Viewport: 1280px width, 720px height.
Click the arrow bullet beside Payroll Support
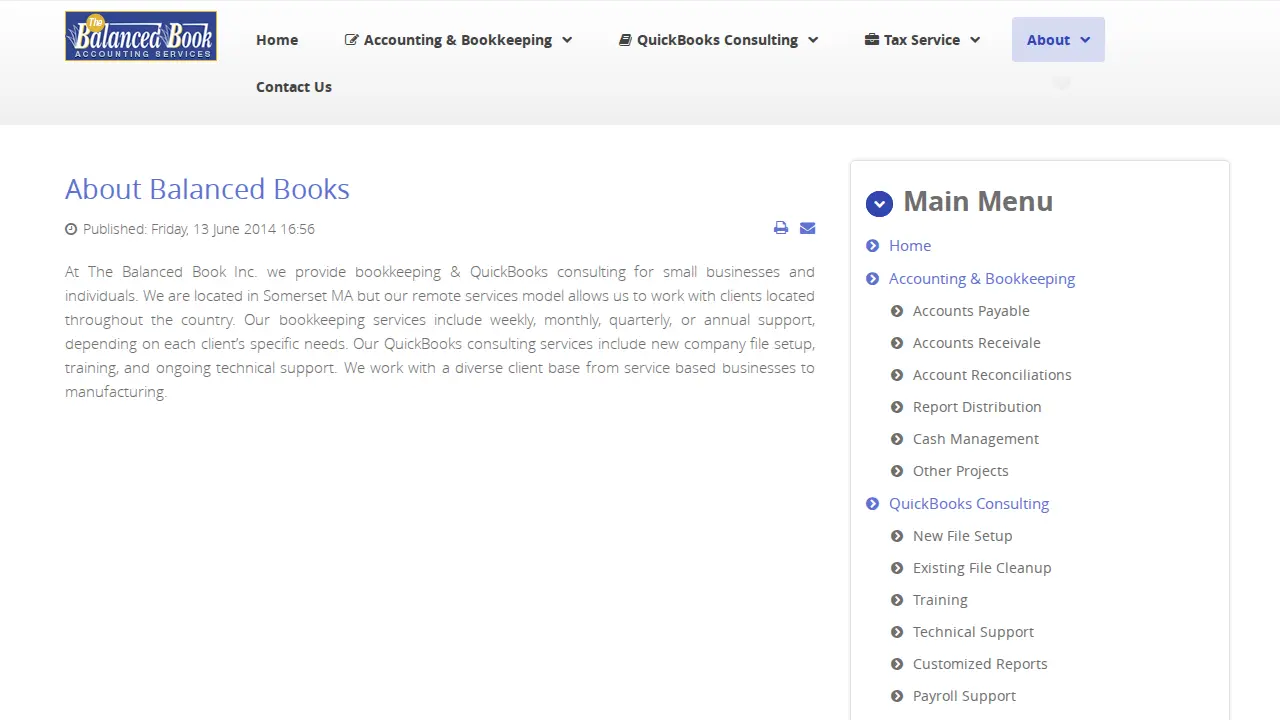(x=897, y=696)
